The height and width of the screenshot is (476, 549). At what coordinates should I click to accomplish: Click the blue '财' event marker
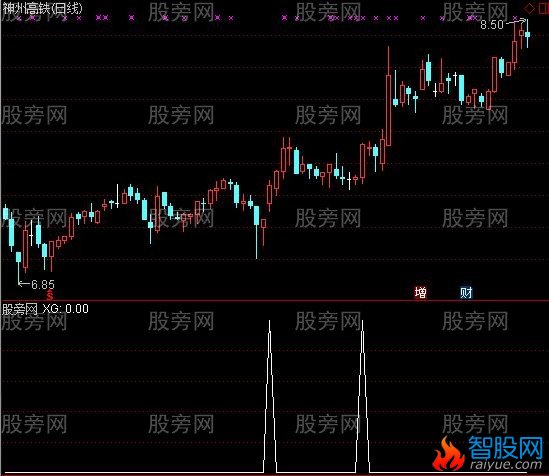click(466, 292)
